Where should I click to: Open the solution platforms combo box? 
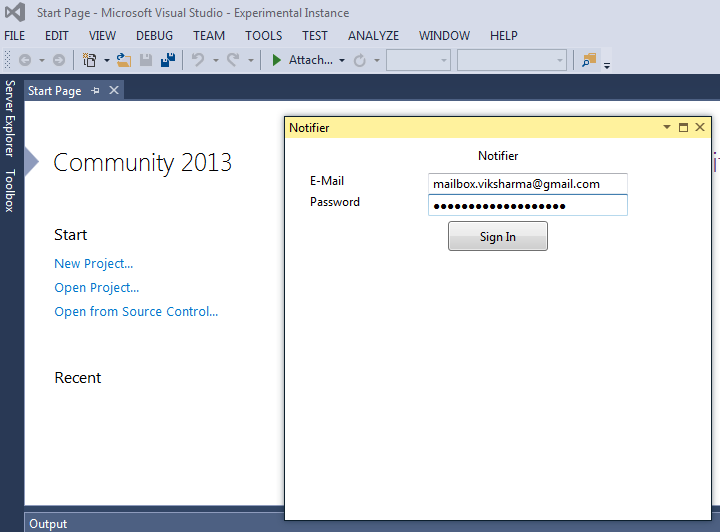click(512, 60)
